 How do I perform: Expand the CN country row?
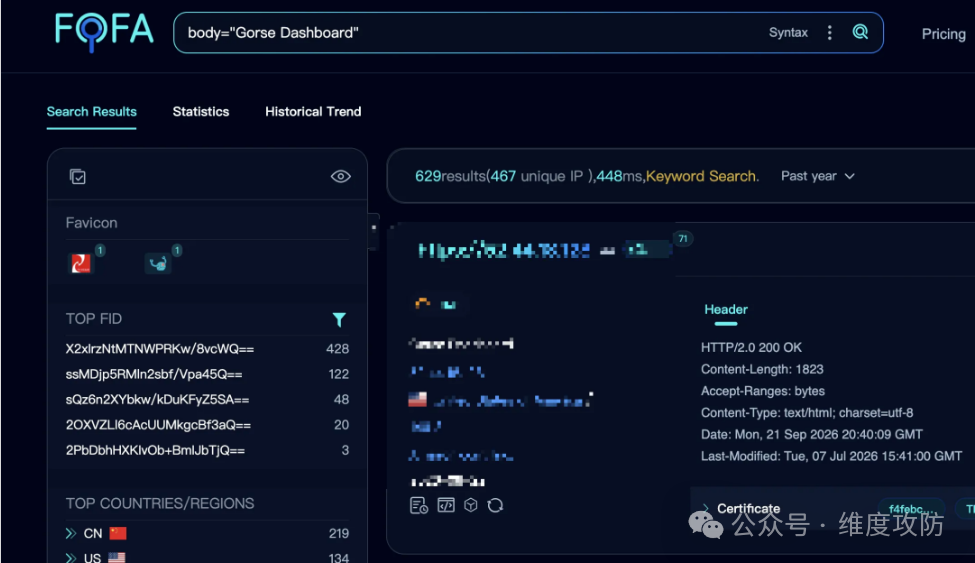click(71, 533)
